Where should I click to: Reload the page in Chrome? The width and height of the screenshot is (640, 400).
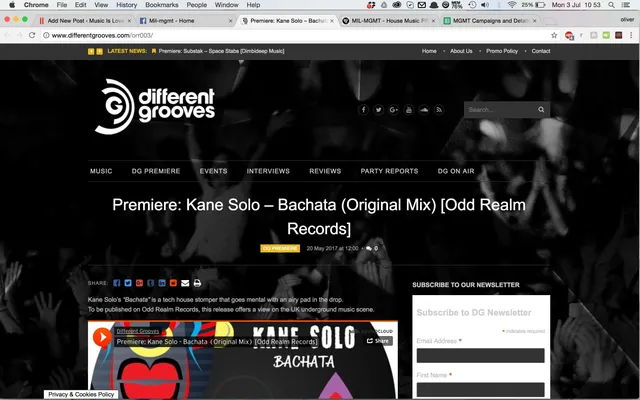point(32,35)
